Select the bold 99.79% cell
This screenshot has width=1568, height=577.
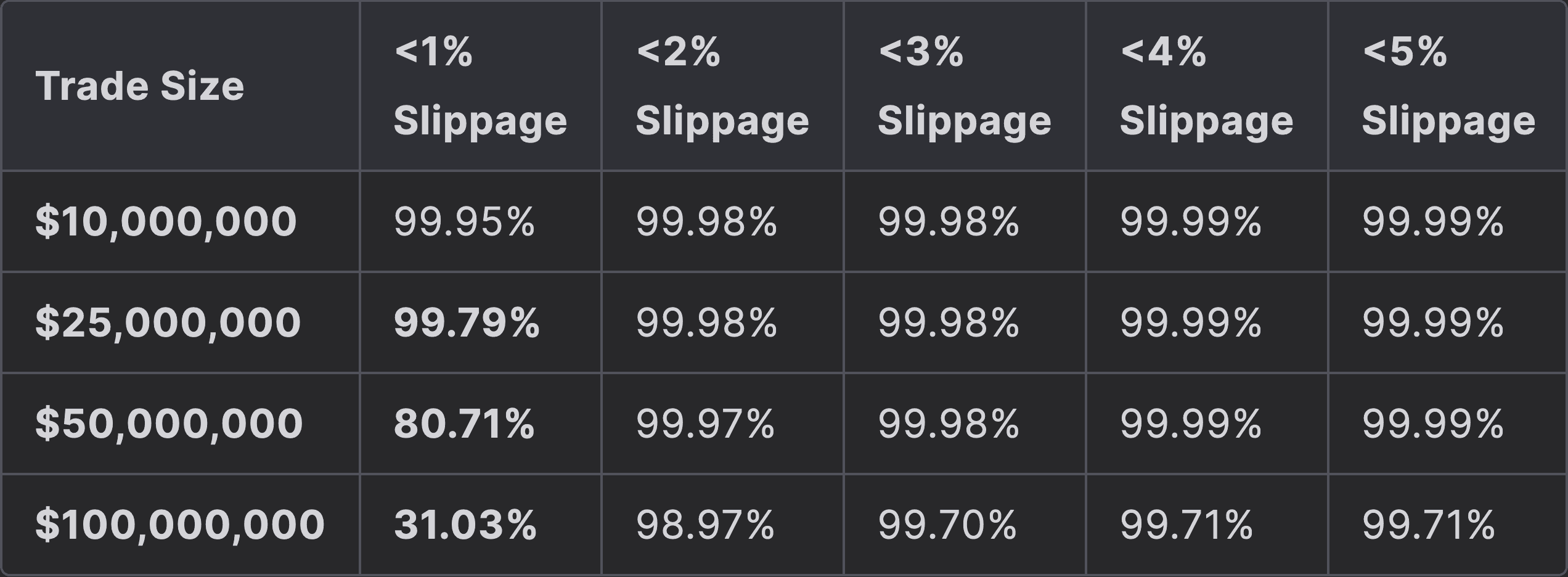tap(467, 322)
